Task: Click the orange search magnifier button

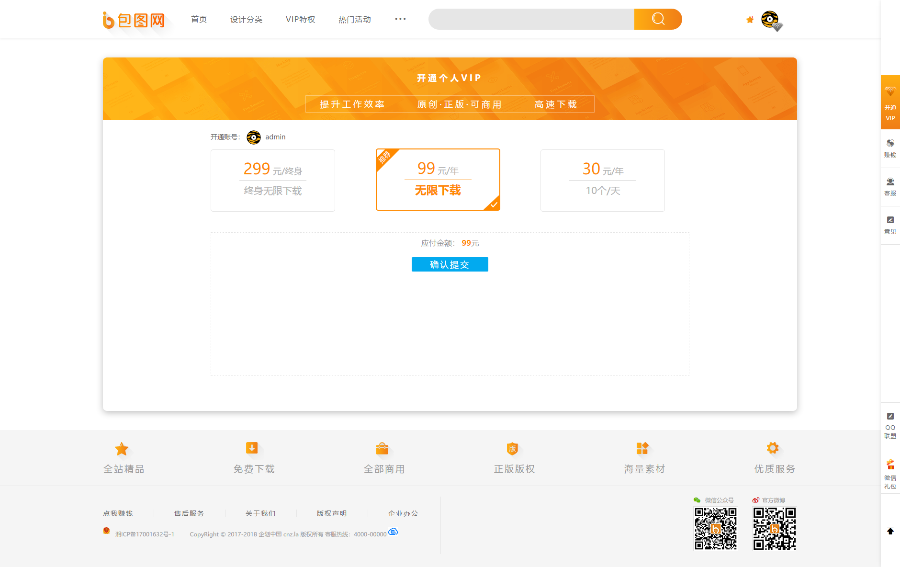Action: point(658,20)
